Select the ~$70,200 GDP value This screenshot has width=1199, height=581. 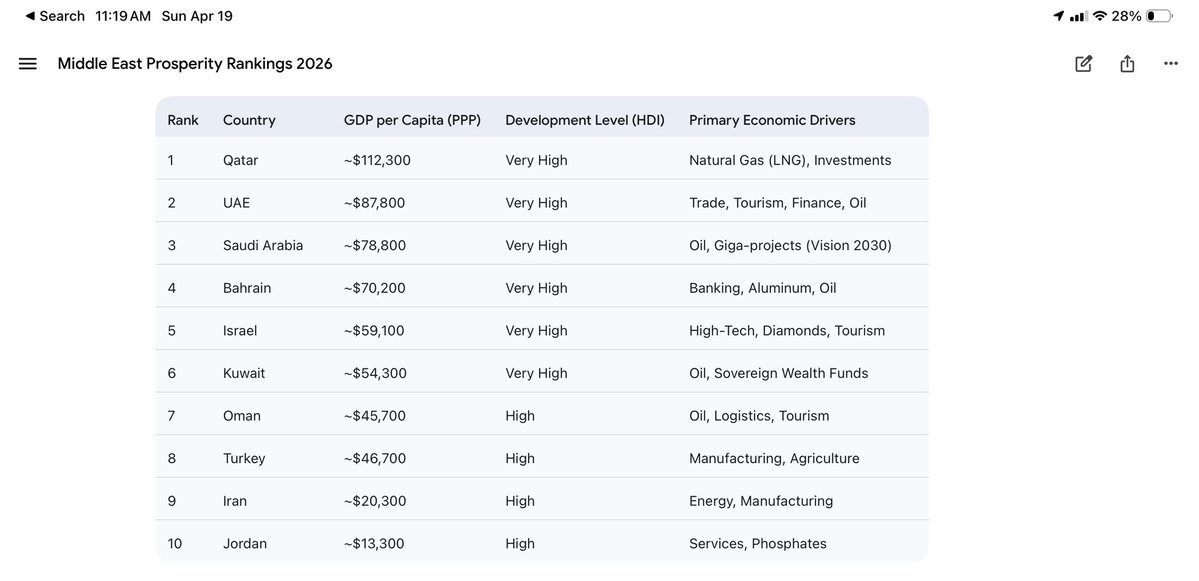coord(375,288)
